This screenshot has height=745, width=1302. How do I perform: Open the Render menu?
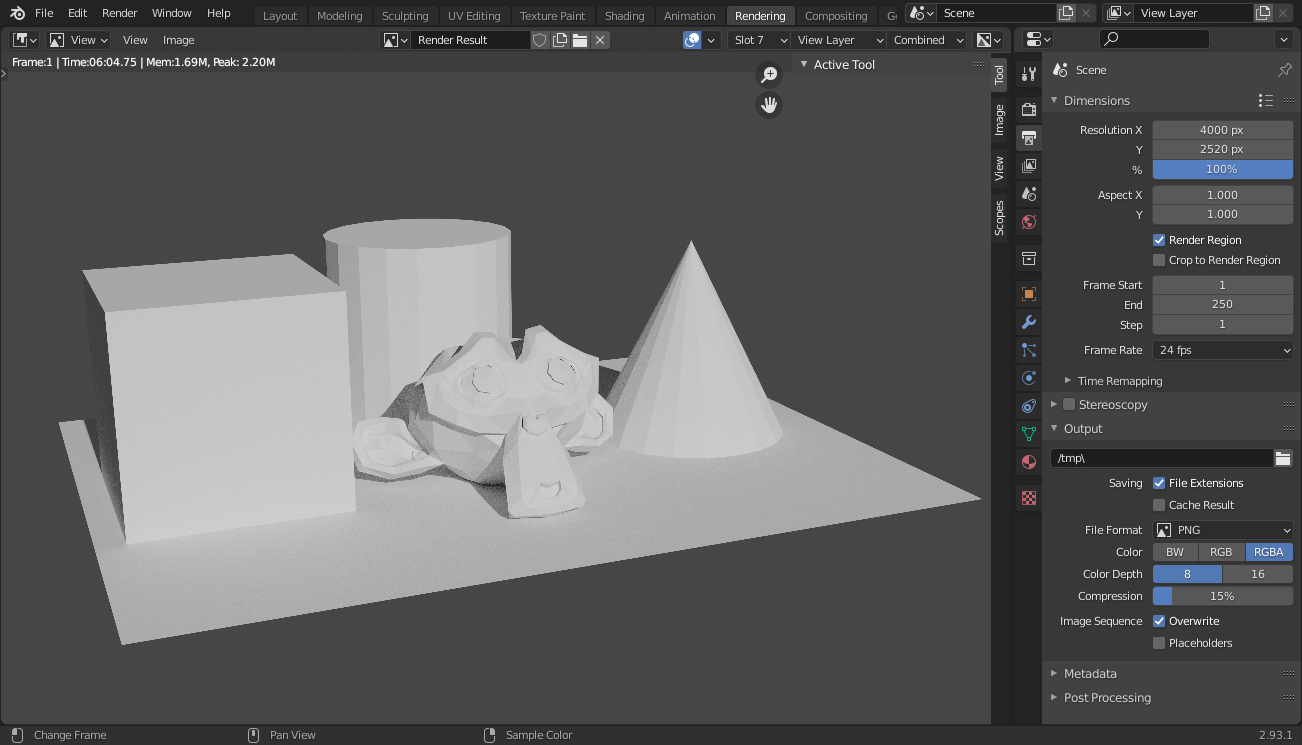pyautogui.click(x=120, y=13)
